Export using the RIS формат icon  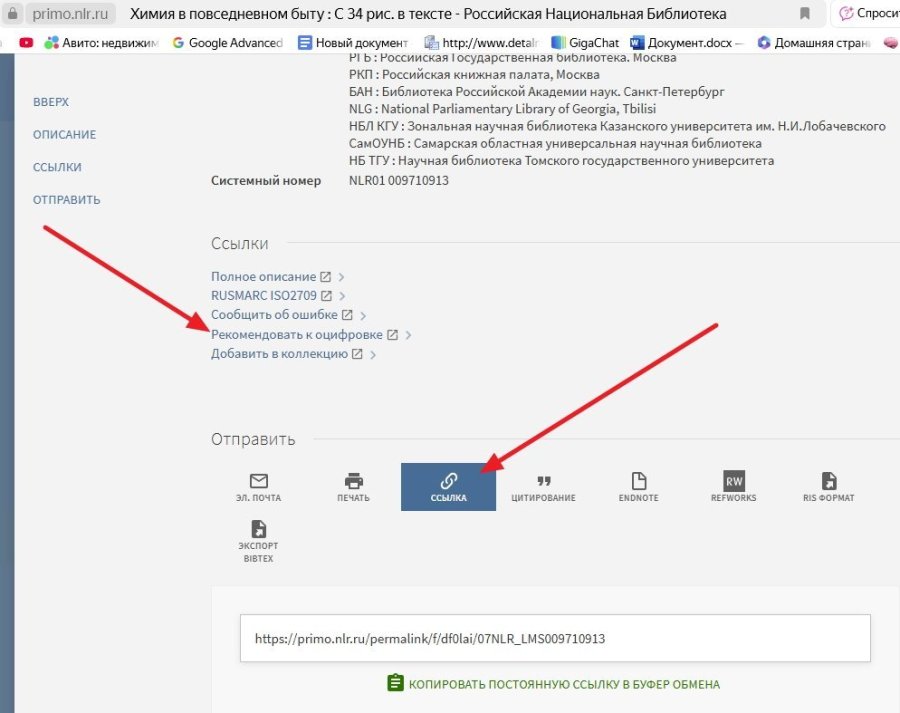point(828,481)
